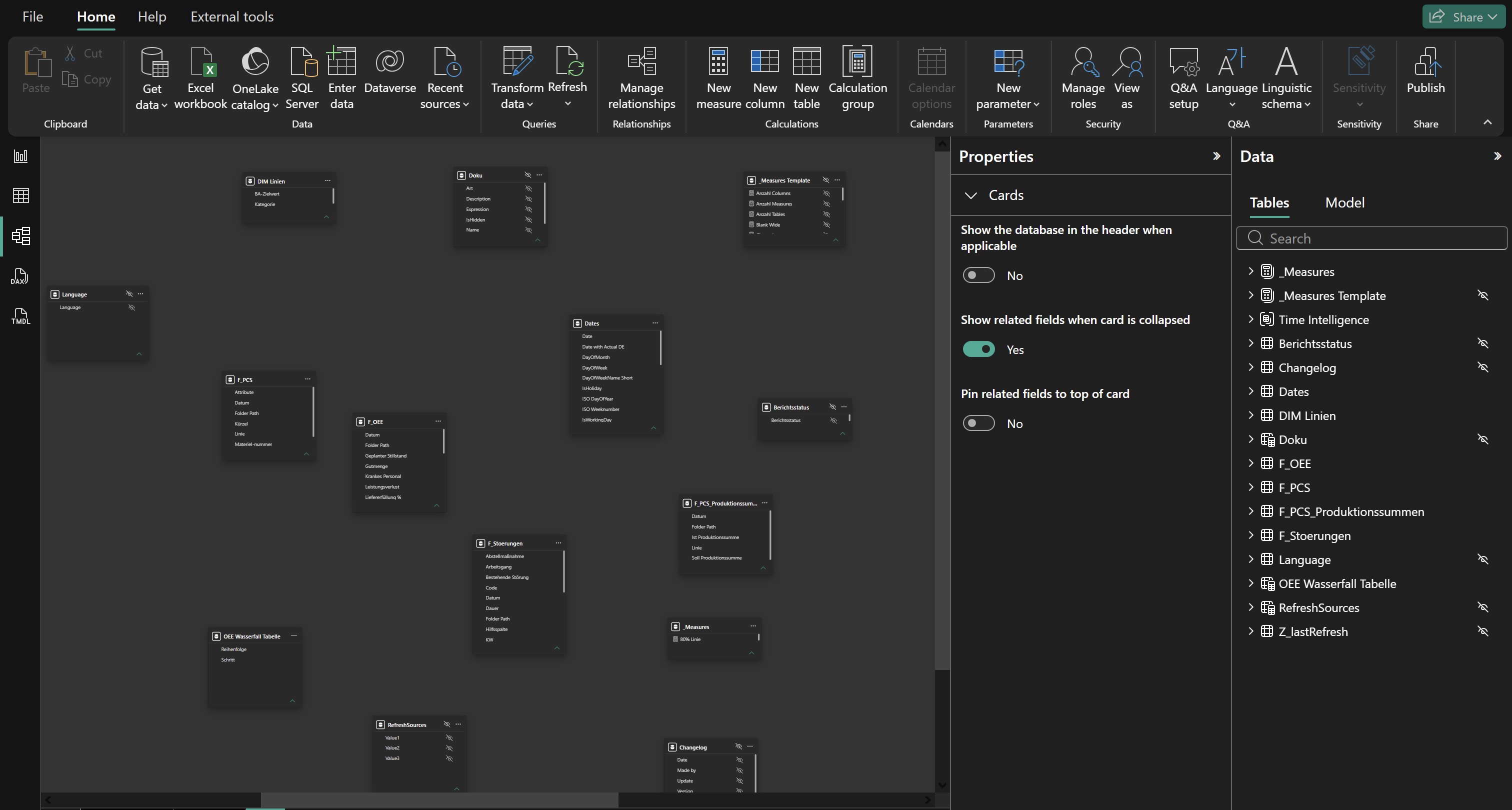This screenshot has width=1512, height=810.
Task: Create a New measure
Action: tap(718, 78)
